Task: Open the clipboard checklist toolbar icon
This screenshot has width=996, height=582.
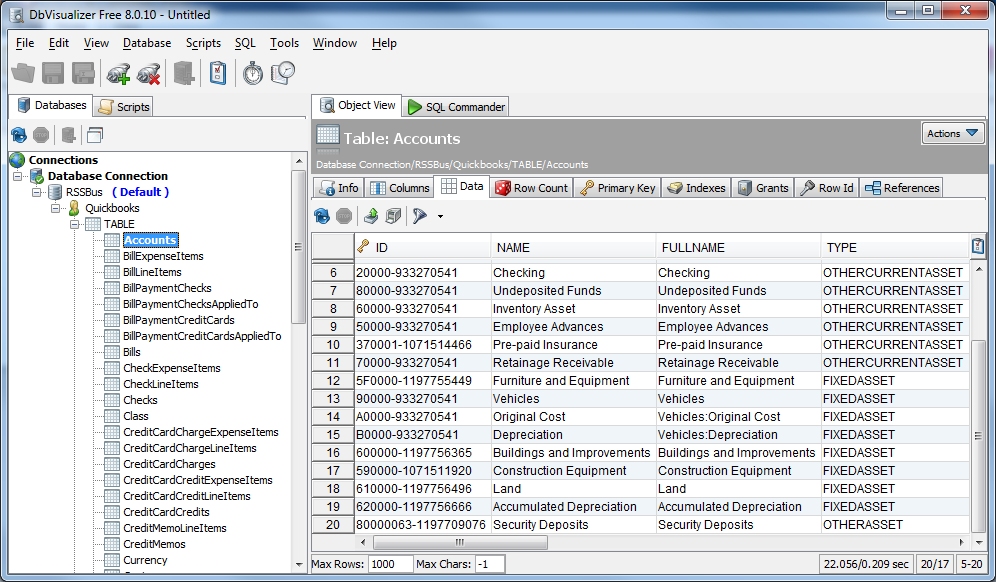Action: click(x=218, y=73)
